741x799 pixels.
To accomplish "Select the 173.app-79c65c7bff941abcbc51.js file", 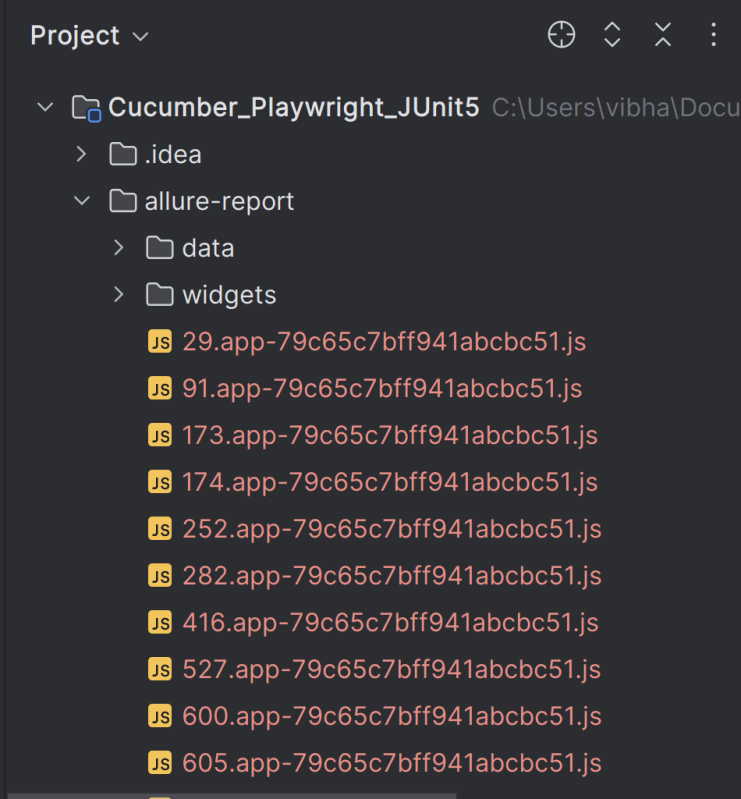I will click(390, 435).
